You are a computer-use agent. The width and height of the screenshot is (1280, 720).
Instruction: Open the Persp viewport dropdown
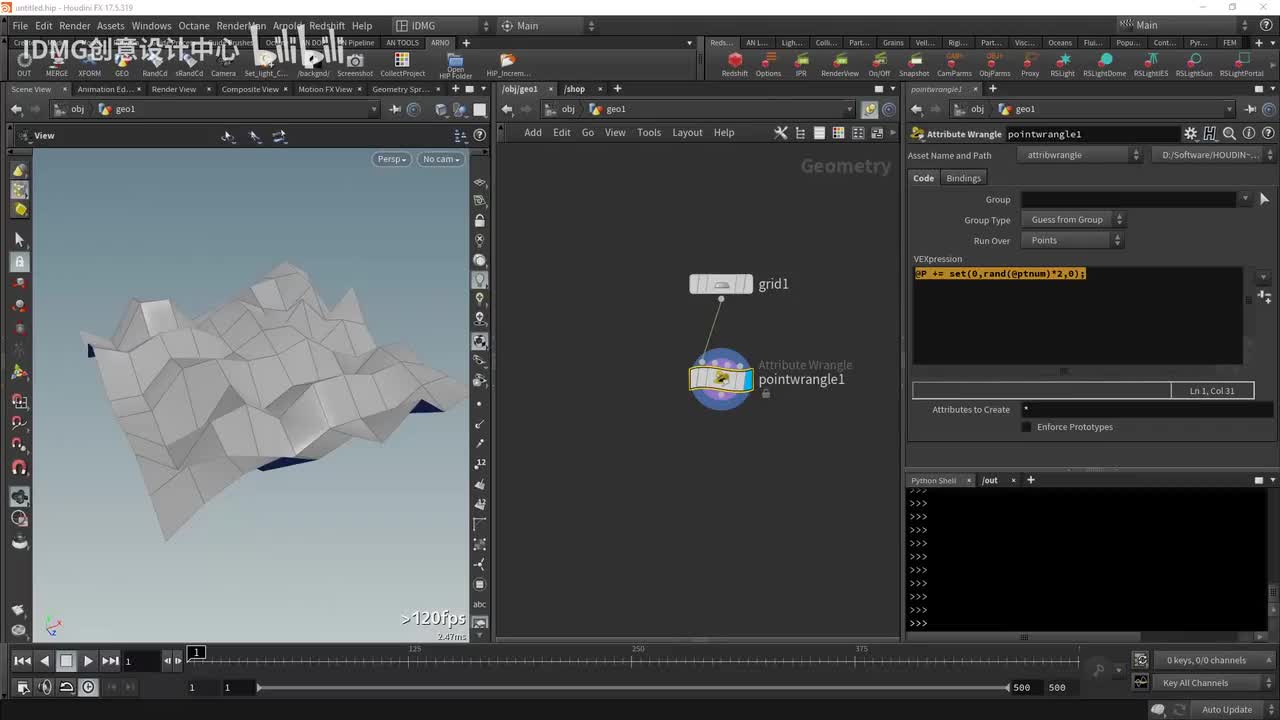point(391,159)
